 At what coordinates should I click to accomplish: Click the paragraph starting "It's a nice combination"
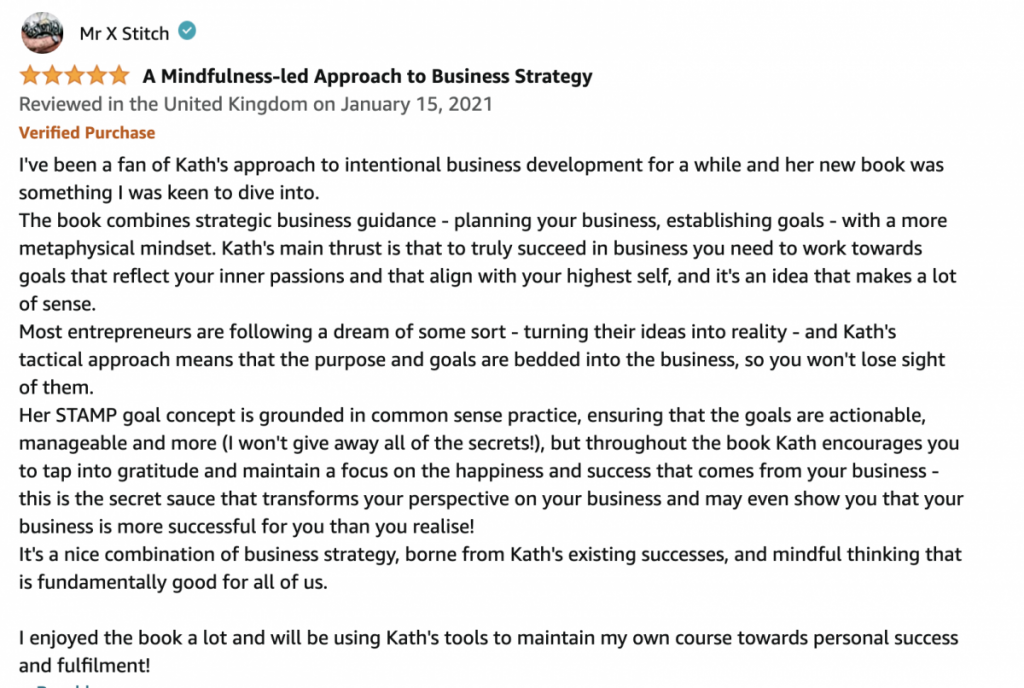(490, 568)
